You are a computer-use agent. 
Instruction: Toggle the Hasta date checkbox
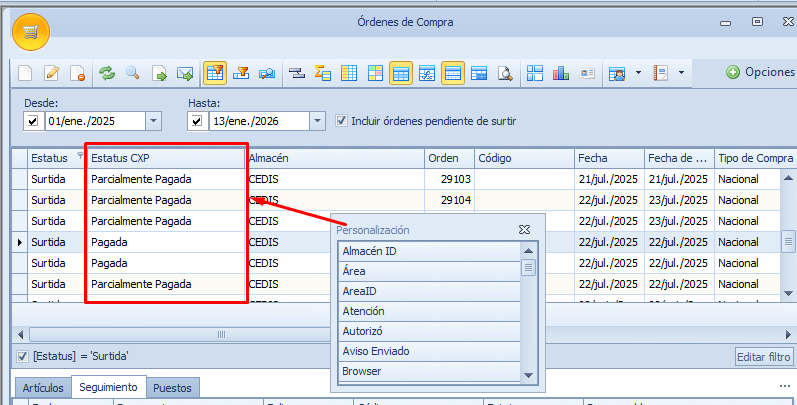[x=196, y=121]
